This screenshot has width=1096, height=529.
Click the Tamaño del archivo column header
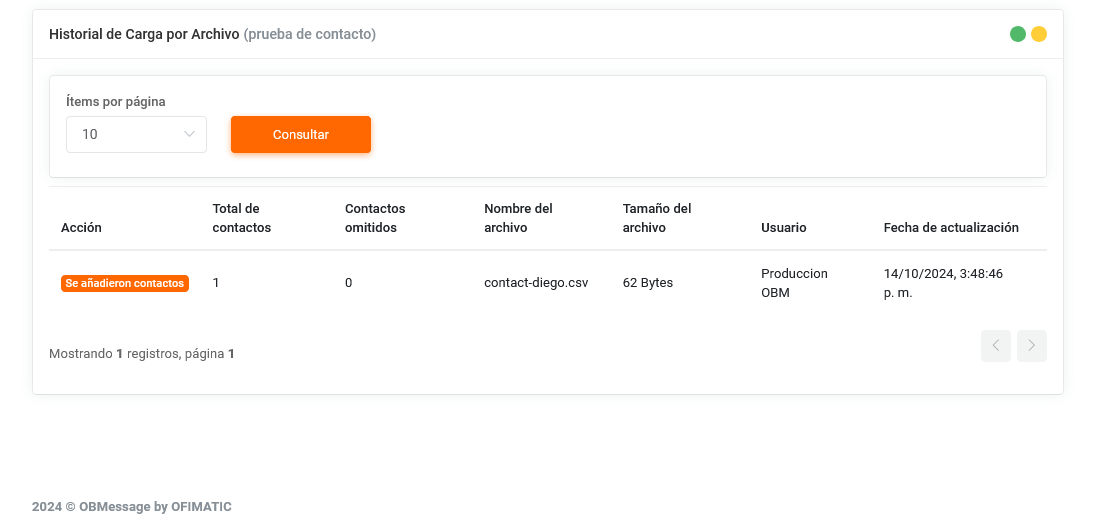[x=657, y=218]
